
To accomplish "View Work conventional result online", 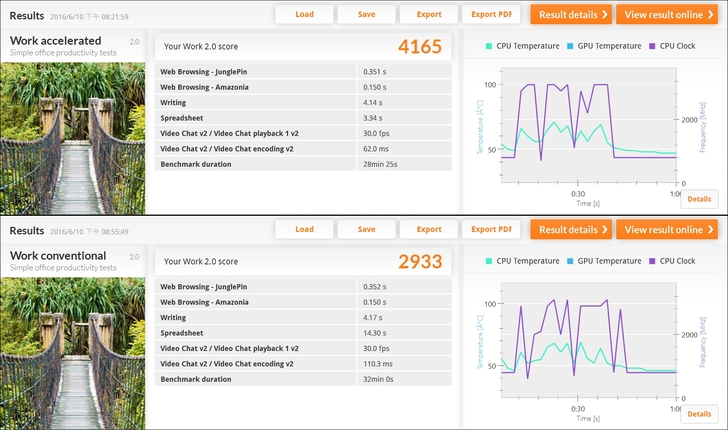I will point(666,229).
